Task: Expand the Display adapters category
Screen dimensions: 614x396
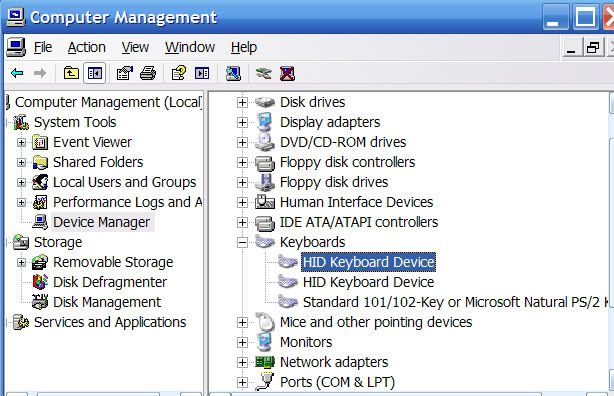Action: click(x=242, y=123)
